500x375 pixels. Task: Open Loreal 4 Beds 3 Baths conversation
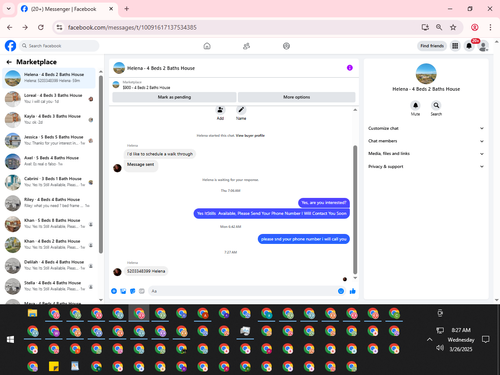pyautogui.click(x=49, y=99)
